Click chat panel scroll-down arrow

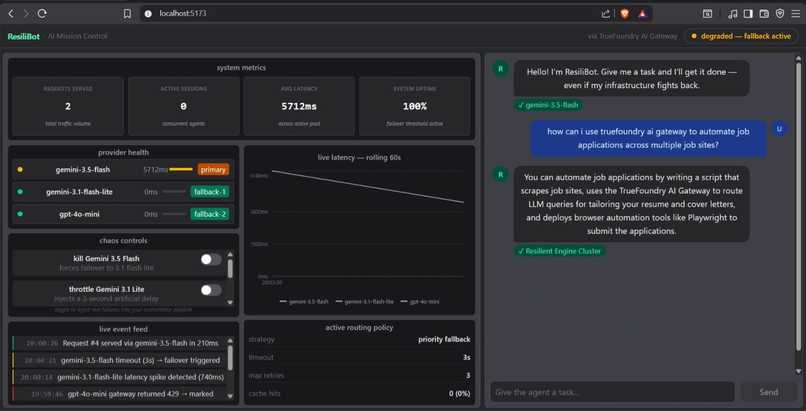pyautogui.click(x=798, y=371)
